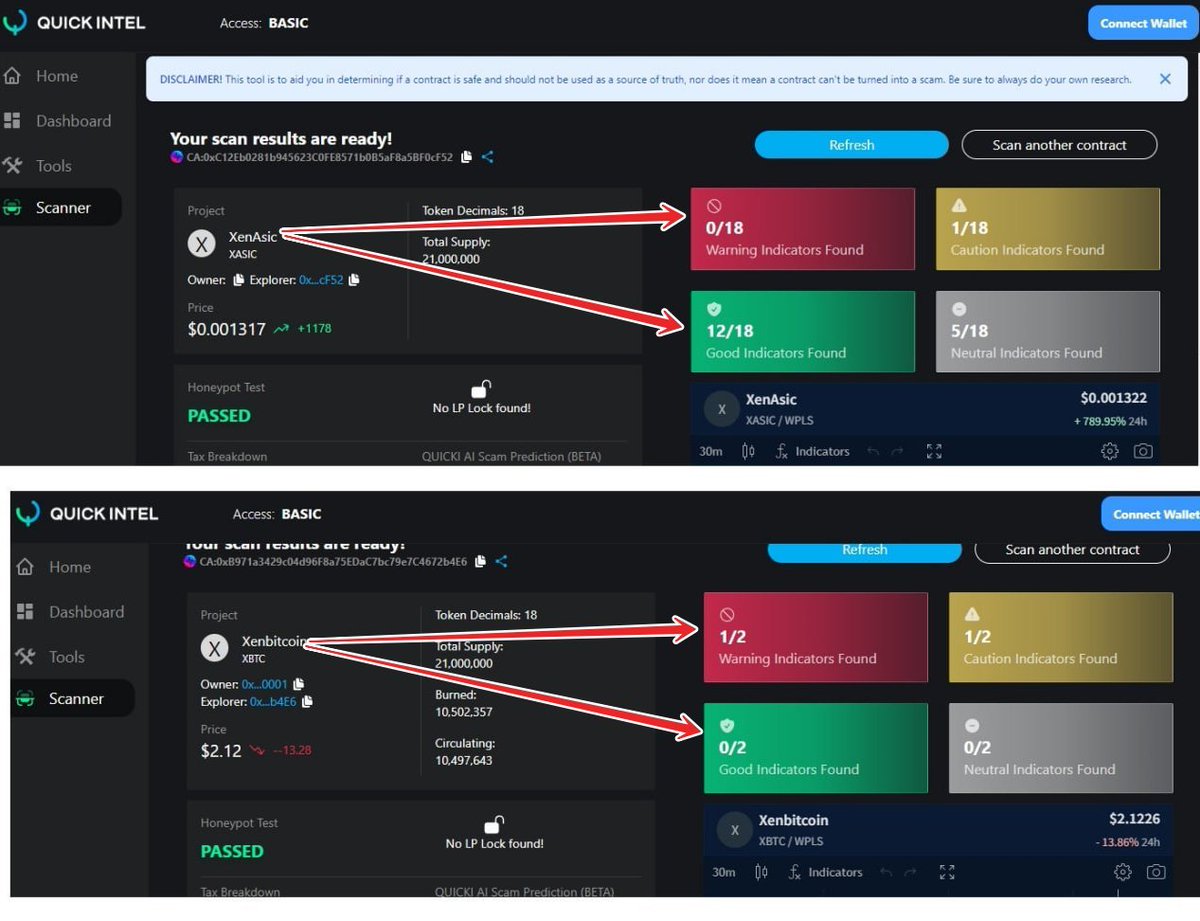The image size is (1200, 921).
Task: Open Indicators on XBTC / WPLS chart
Action: coord(825,872)
